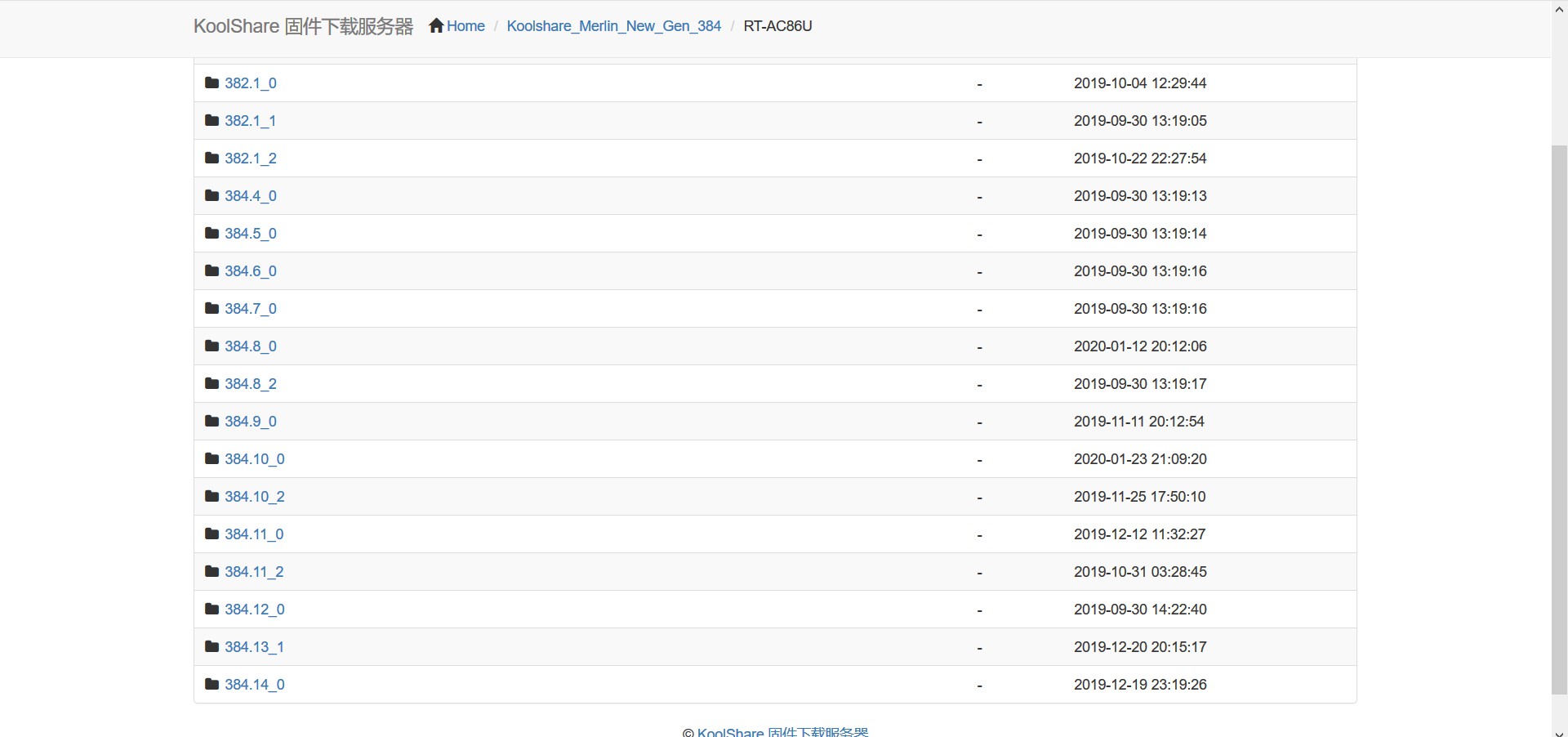Click the date 2020-01-12 20:12:06
This screenshot has height=737, width=1568.
[1140, 346]
